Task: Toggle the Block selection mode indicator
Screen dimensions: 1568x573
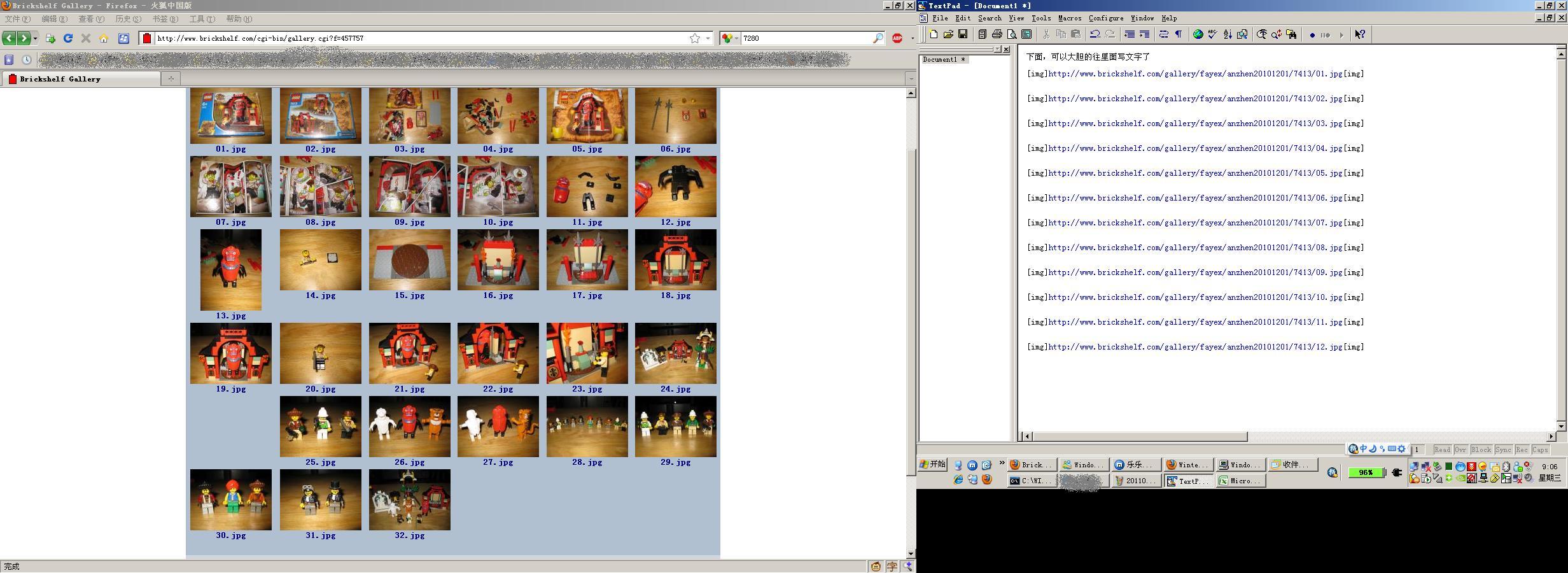Action: pyautogui.click(x=1481, y=449)
